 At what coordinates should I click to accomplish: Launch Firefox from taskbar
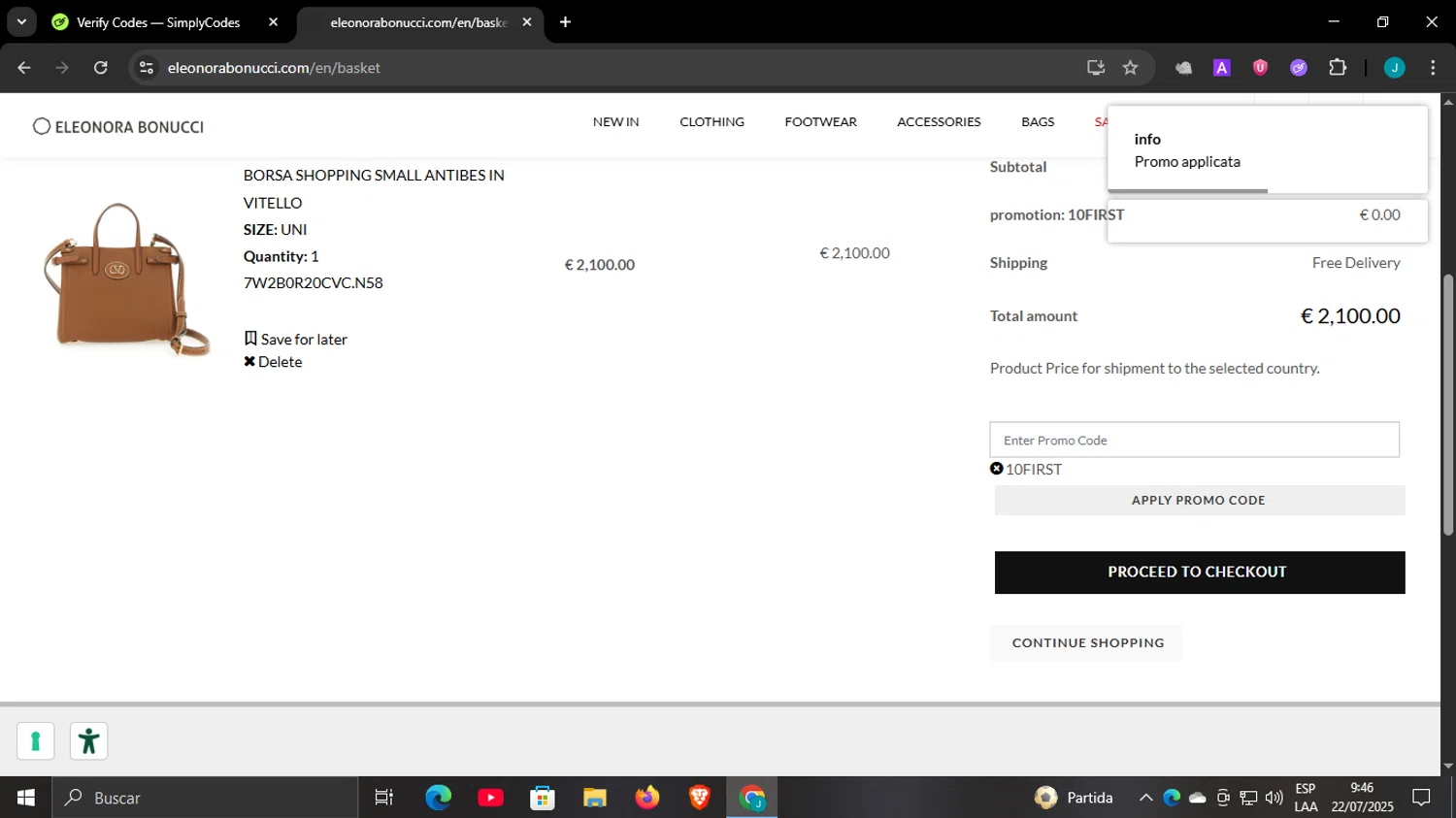click(647, 798)
